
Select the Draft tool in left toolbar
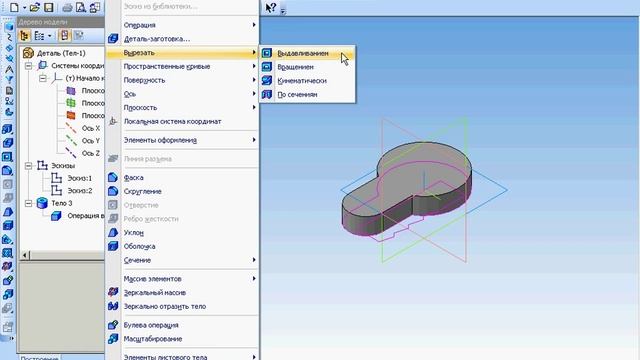(8, 212)
